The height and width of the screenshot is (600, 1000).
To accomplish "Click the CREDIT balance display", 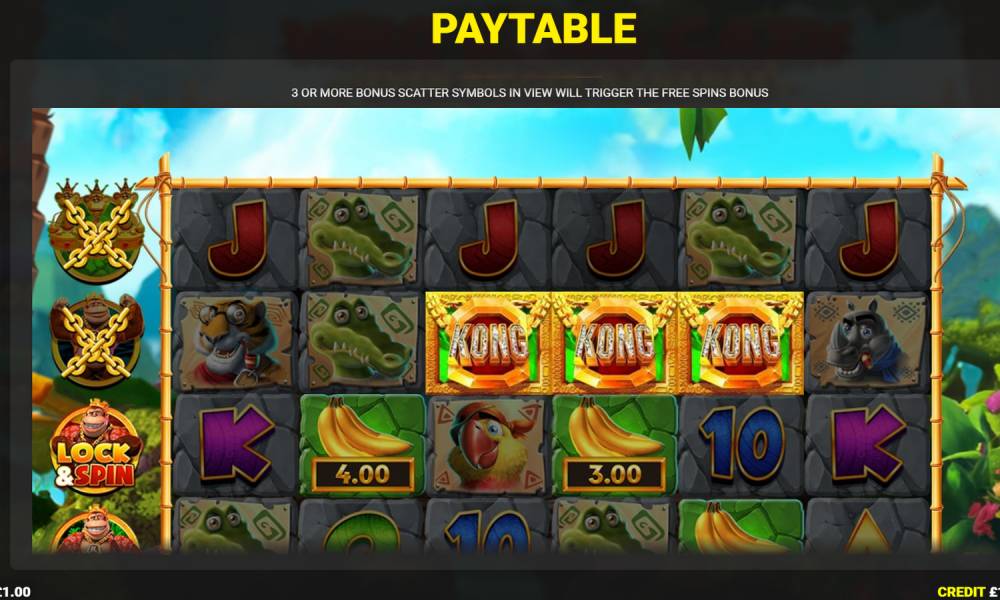I will 968,592.
